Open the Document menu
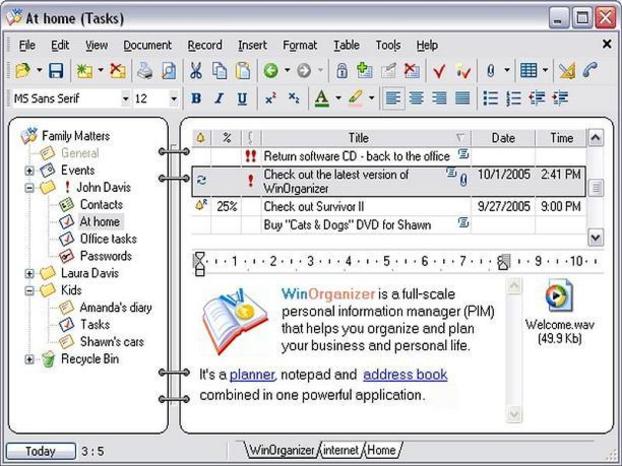Image resolution: width=622 pixels, height=466 pixels. 147,45
